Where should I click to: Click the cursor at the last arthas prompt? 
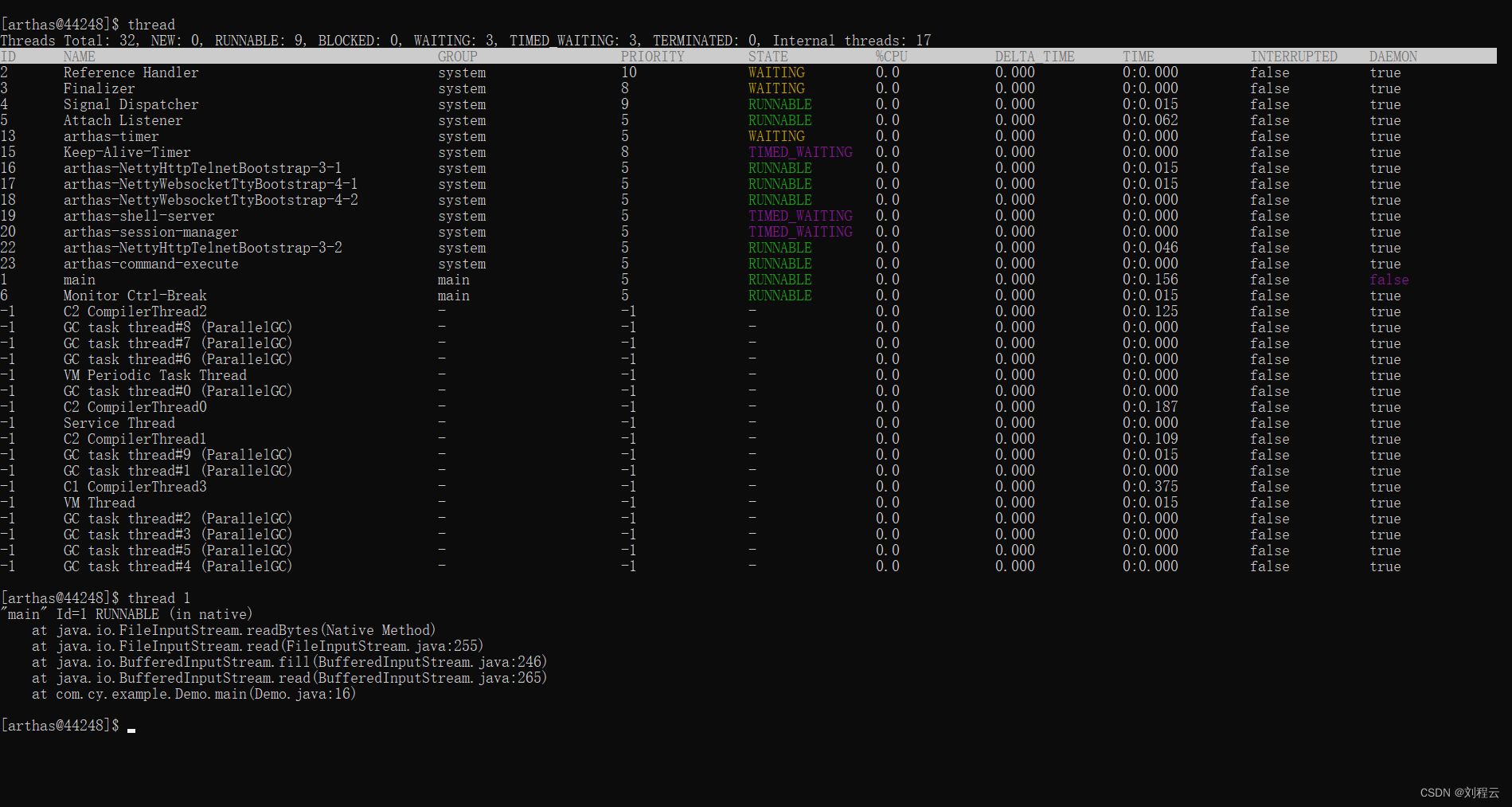click(131, 729)
